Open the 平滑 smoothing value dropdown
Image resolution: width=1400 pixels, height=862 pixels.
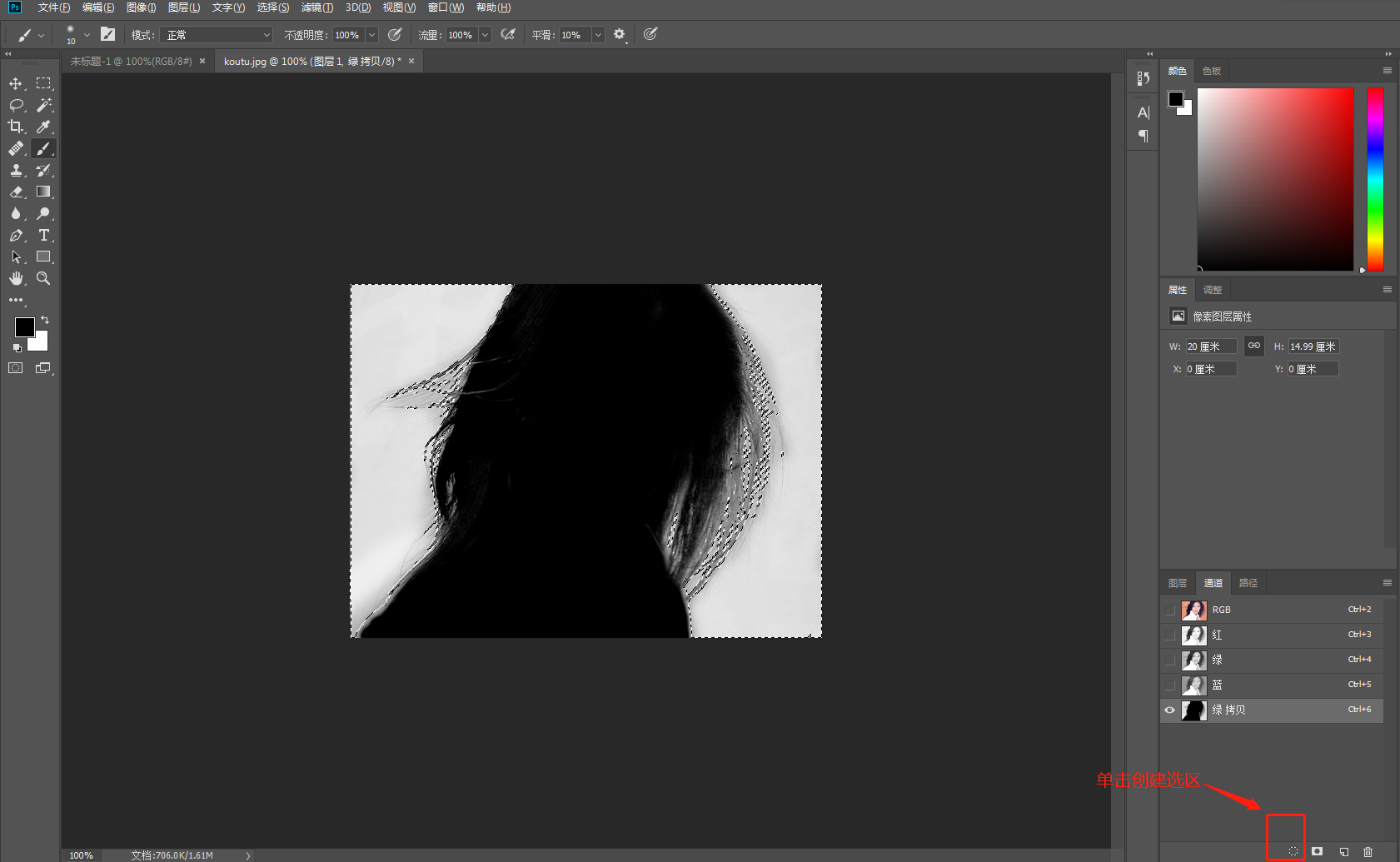coord(597,35)
